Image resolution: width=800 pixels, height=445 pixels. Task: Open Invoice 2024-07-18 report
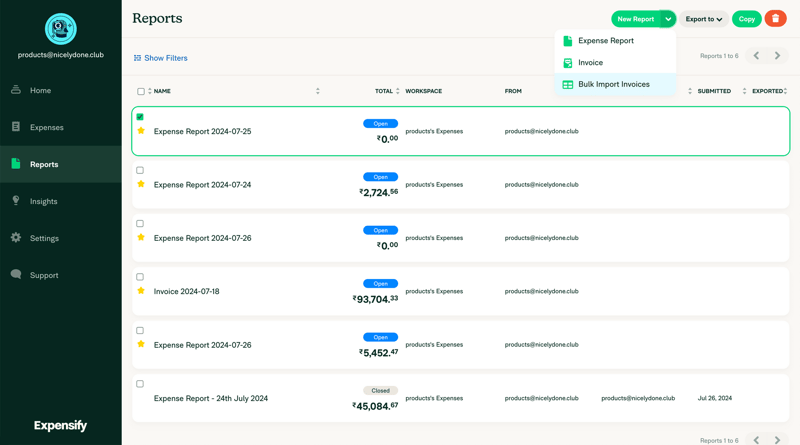coord(187,291)
